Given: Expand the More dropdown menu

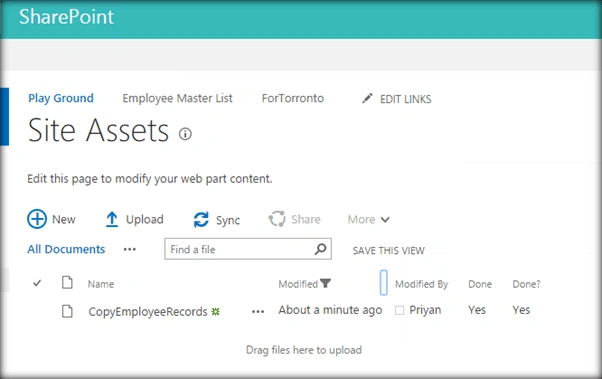Looking at the screenshot, I should [x=369, y=219].
